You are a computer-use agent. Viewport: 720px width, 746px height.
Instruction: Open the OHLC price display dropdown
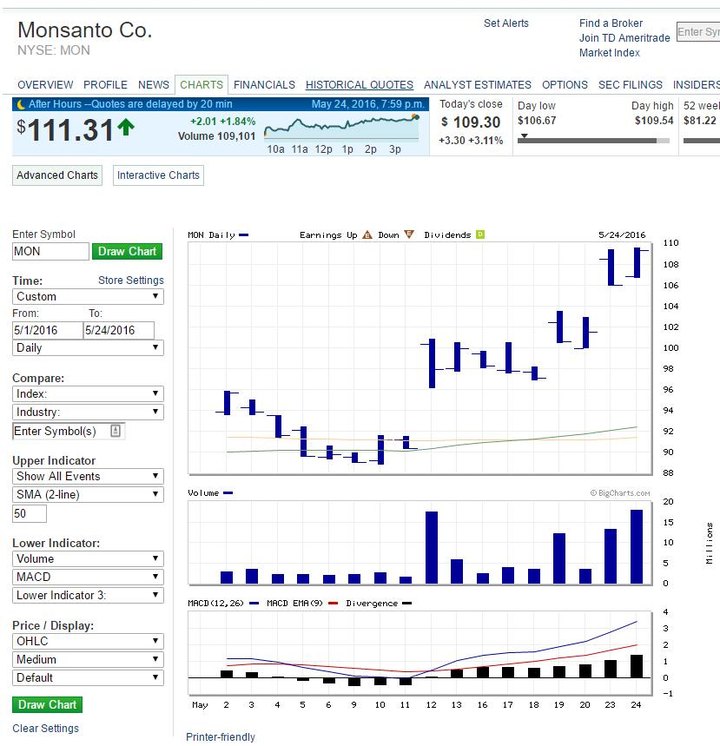88,641
